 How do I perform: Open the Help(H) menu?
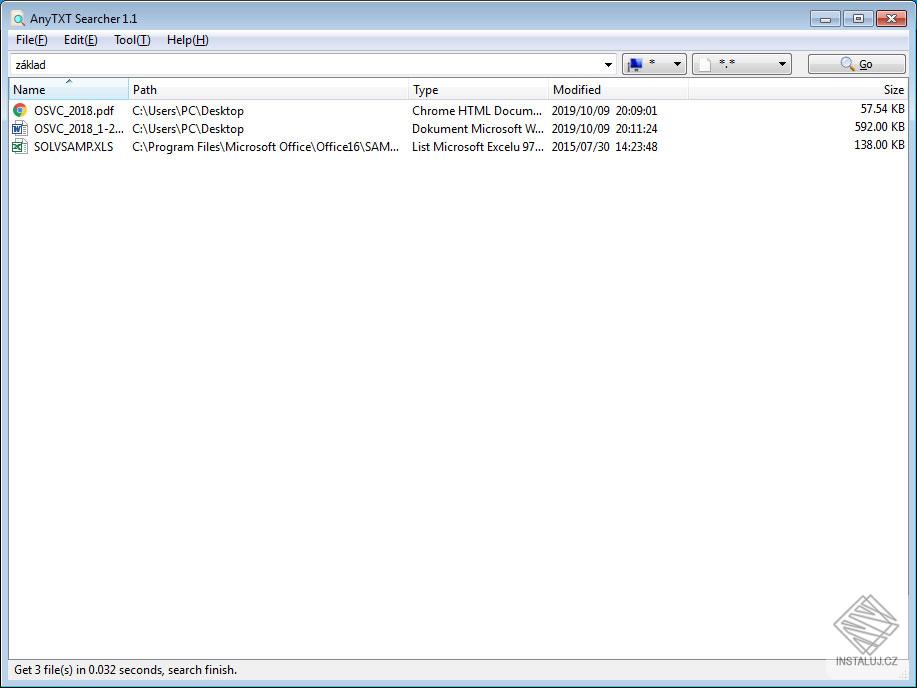(x=188, y=40)
